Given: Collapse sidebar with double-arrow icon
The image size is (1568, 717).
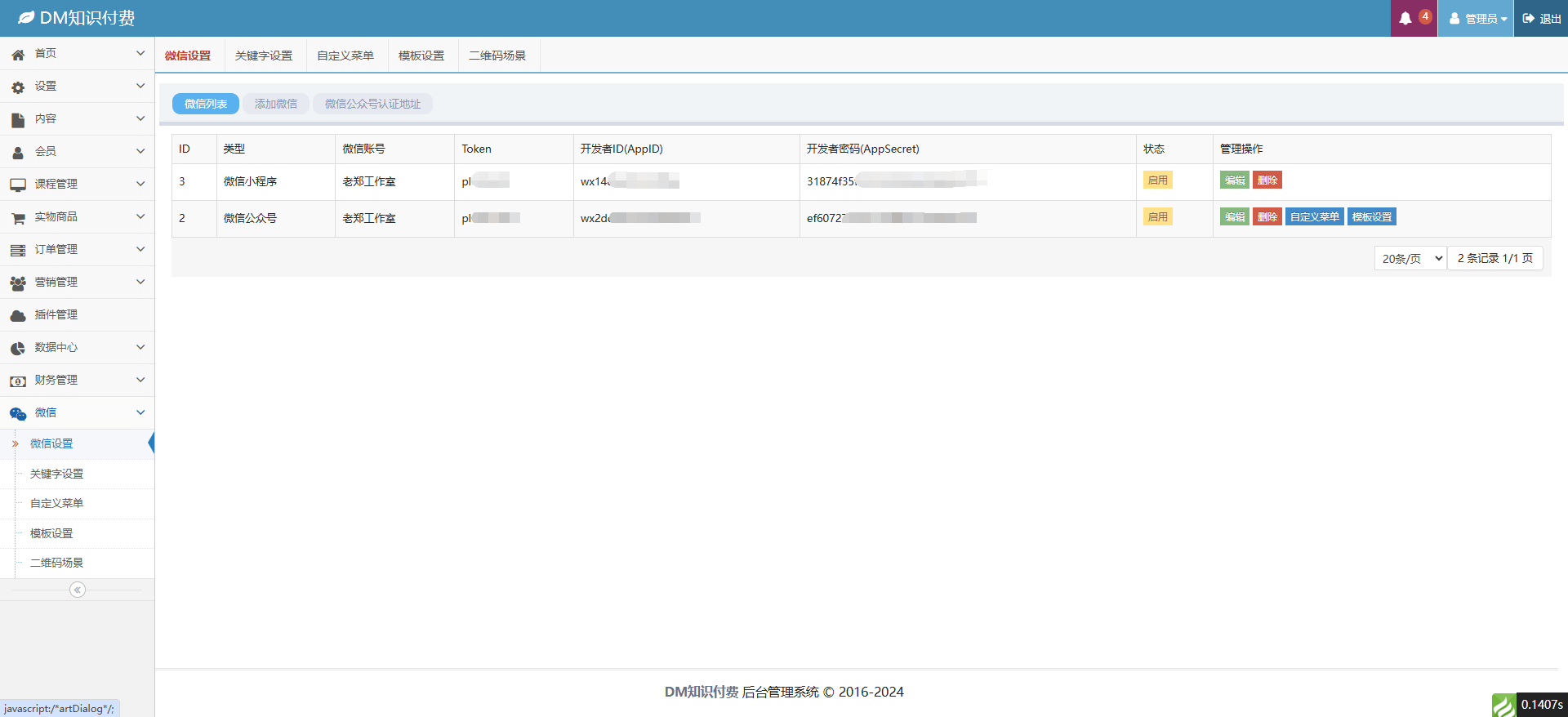Looking at the screenshot, I should 78,590.
